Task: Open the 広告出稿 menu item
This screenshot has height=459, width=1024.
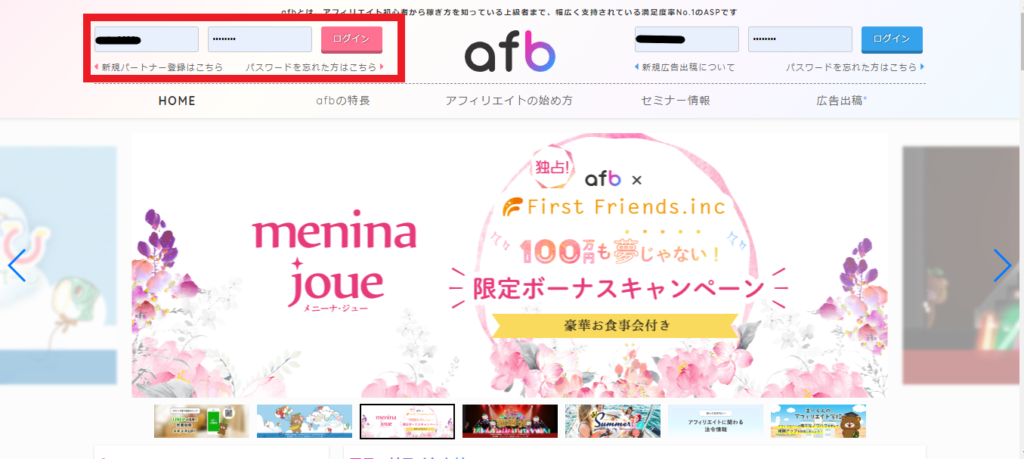Action: click(841, 101)
